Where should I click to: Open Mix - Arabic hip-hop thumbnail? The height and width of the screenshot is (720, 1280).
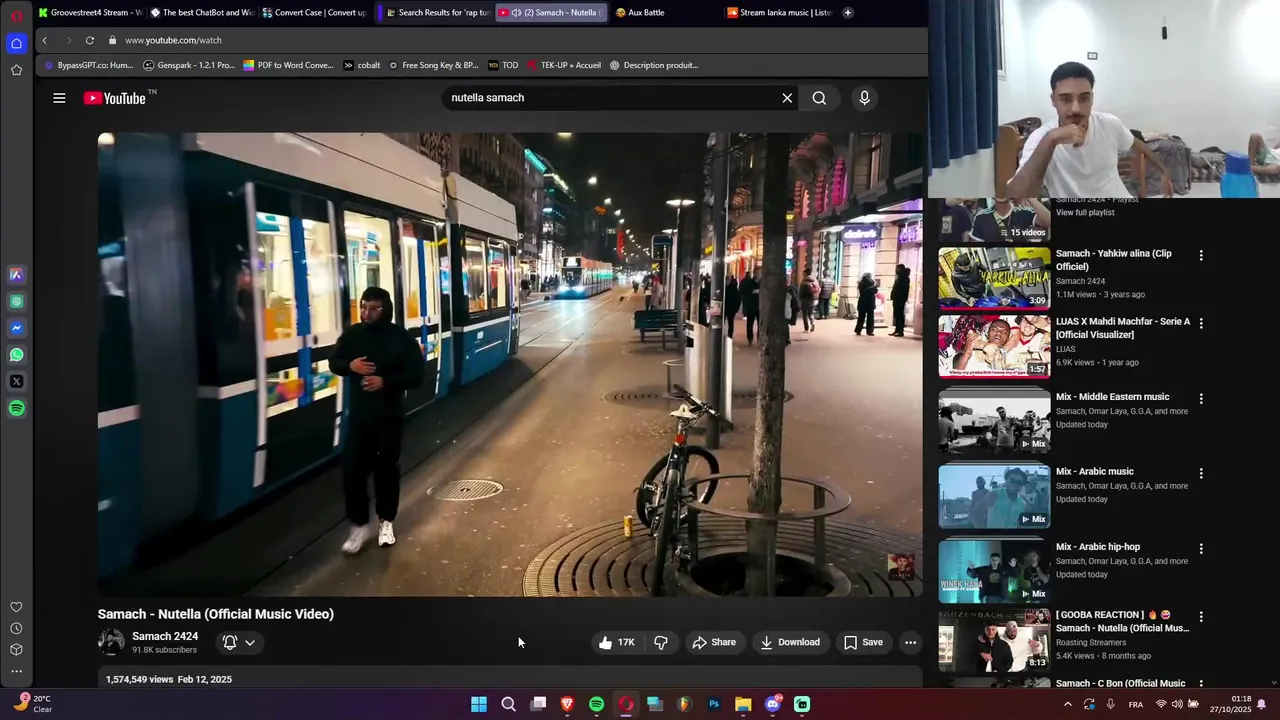coord(994,571)
